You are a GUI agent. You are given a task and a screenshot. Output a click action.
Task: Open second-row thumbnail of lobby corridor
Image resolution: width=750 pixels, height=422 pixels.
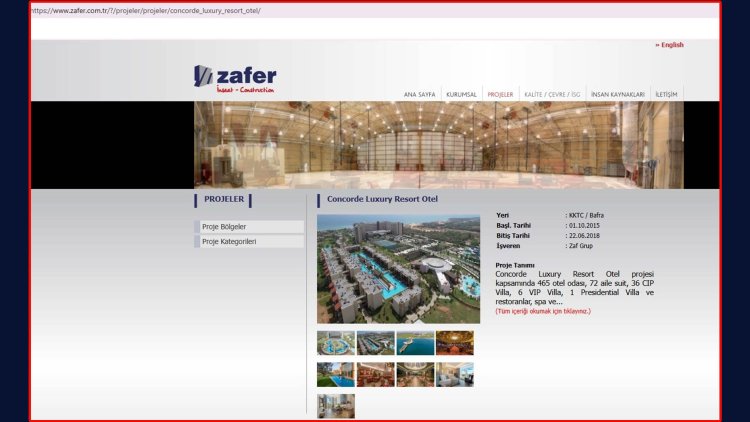[x=415, y=375]
